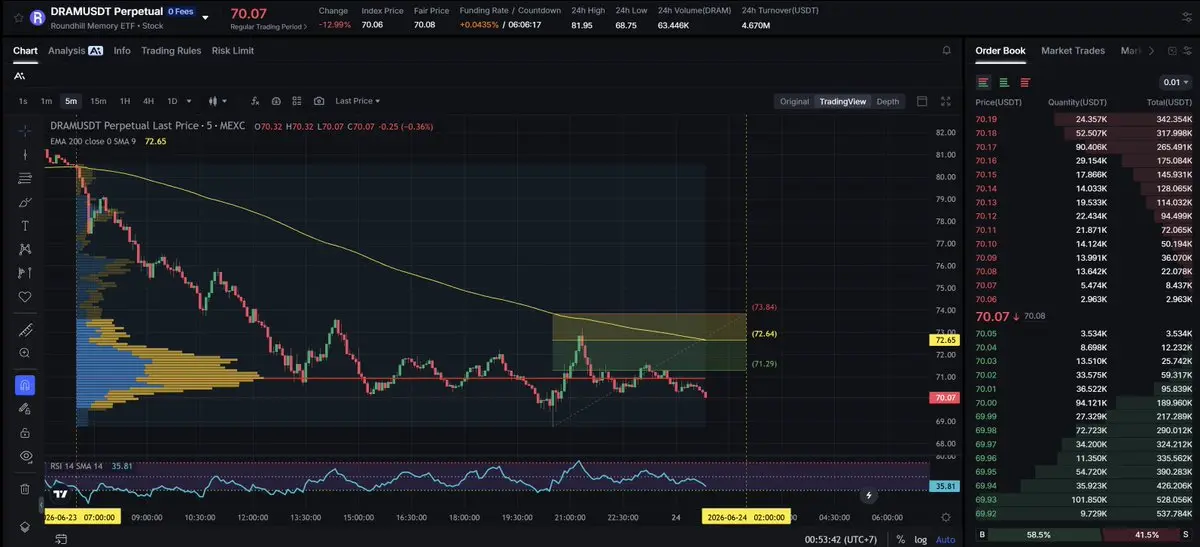Hide all drawings with the eye icon
Screen dimensions: 1200x547
[25, 455]
